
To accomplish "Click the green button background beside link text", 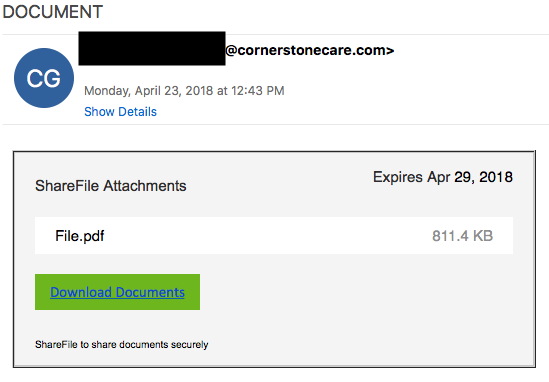I will (x=192, y=292).
